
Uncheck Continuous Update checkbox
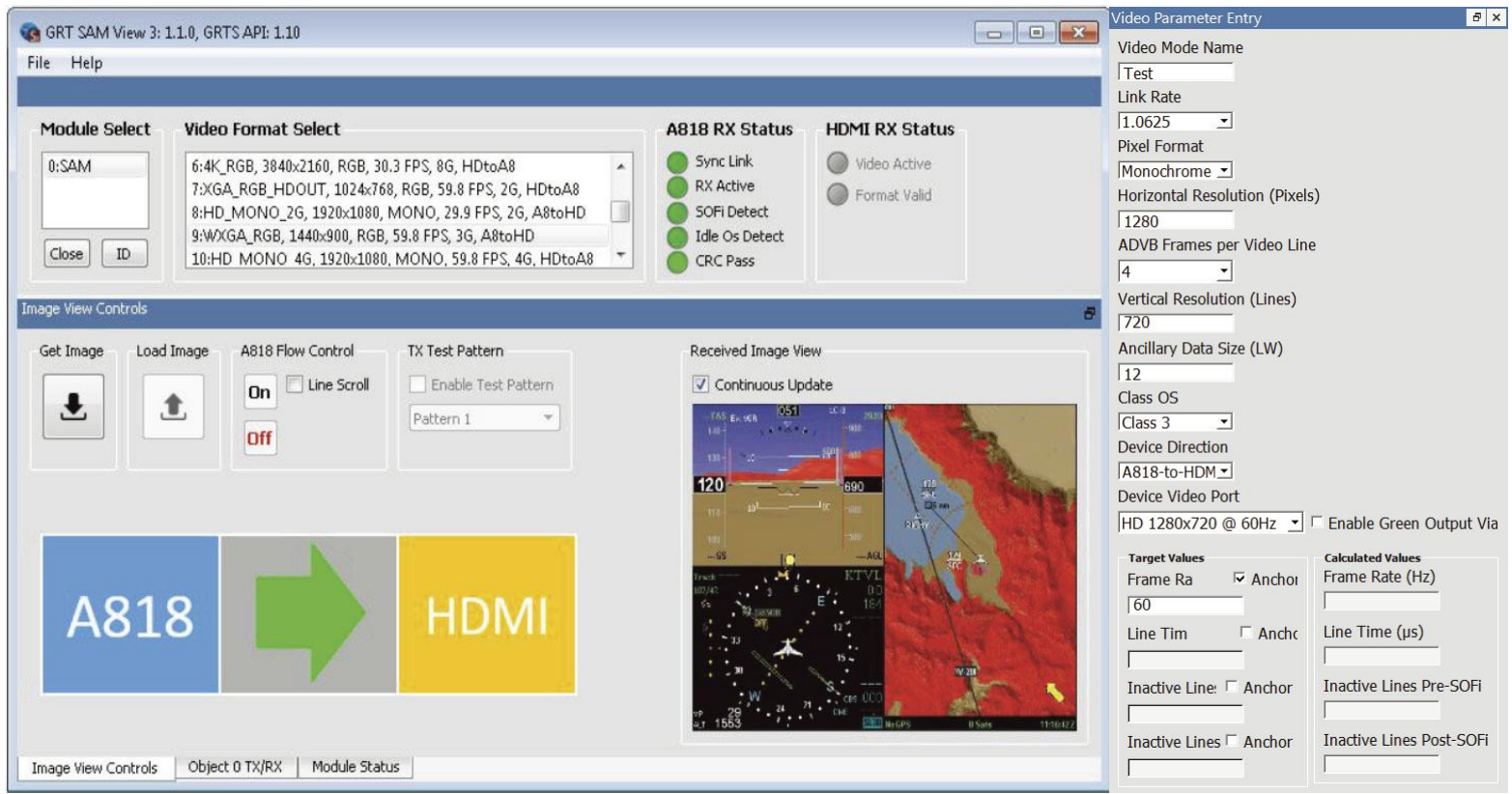(700, 384)
